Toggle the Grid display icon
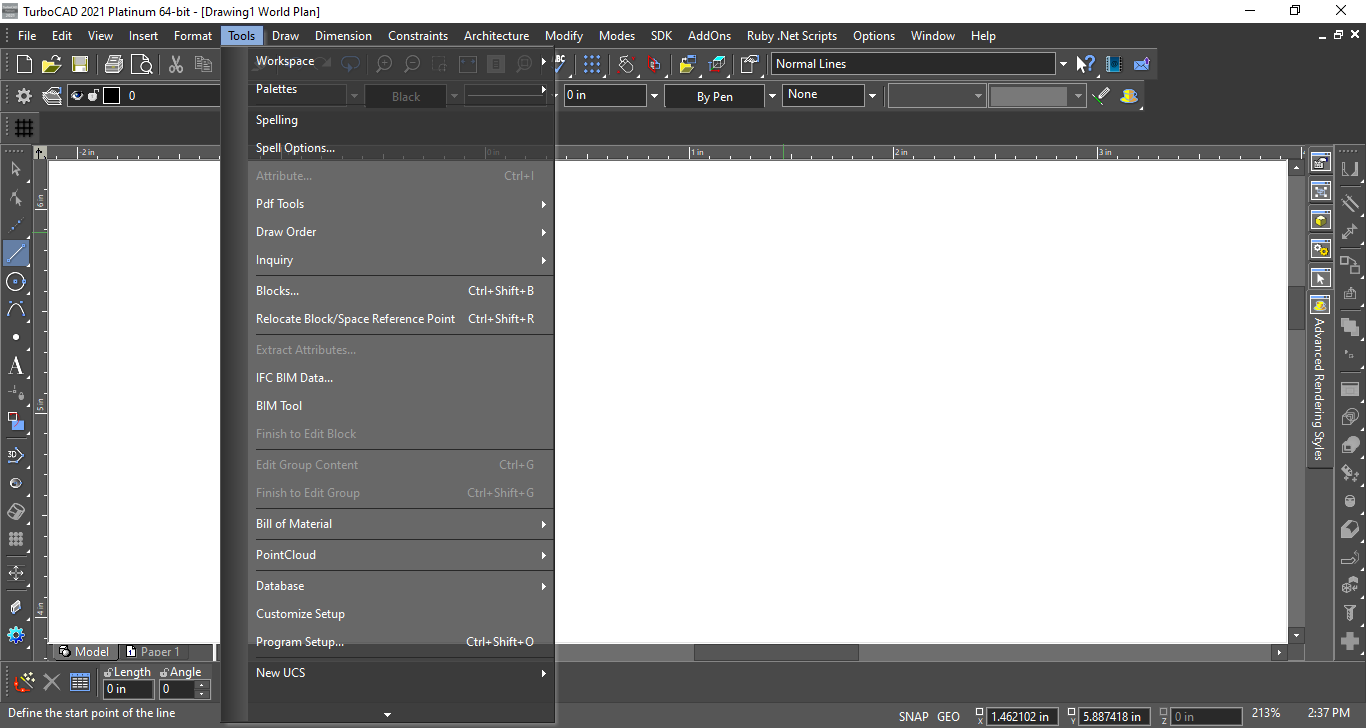 [x=24, y=128]
